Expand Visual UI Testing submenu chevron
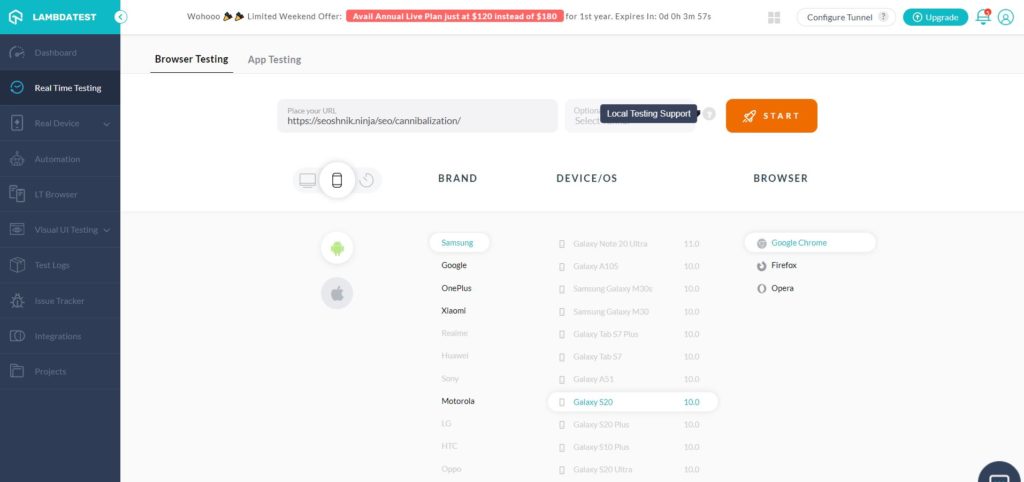The width and height of the screenshot is (1024, 482). pyautogui.click(x=106, y=230)
